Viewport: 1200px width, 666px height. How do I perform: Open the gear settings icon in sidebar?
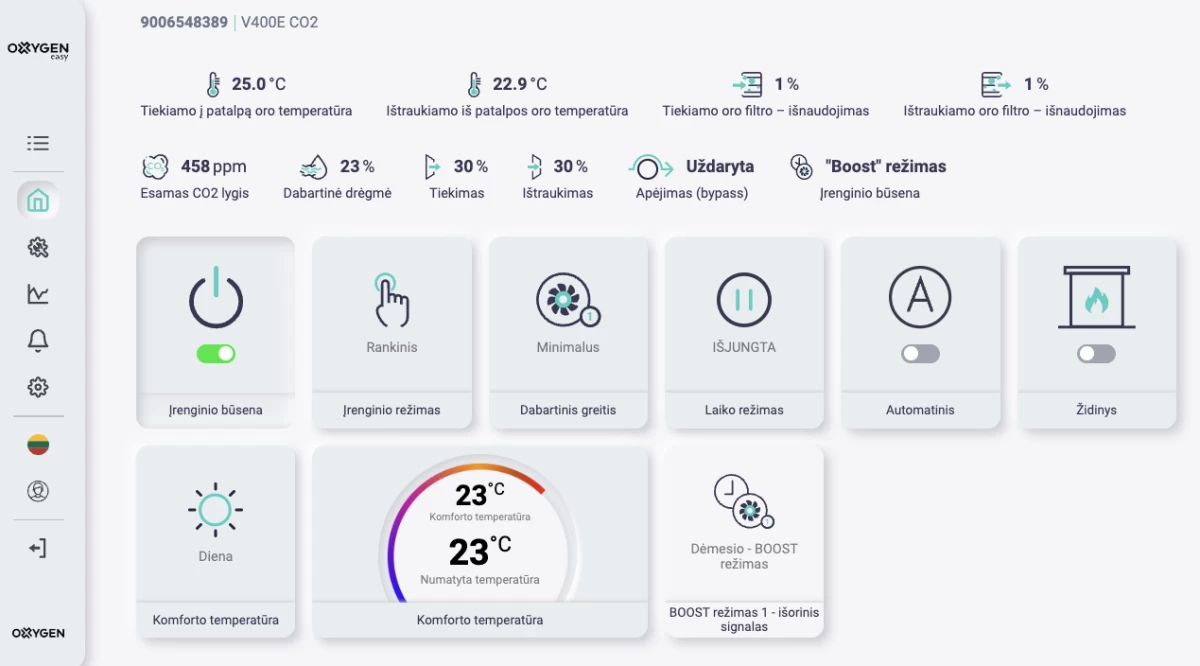38,387
